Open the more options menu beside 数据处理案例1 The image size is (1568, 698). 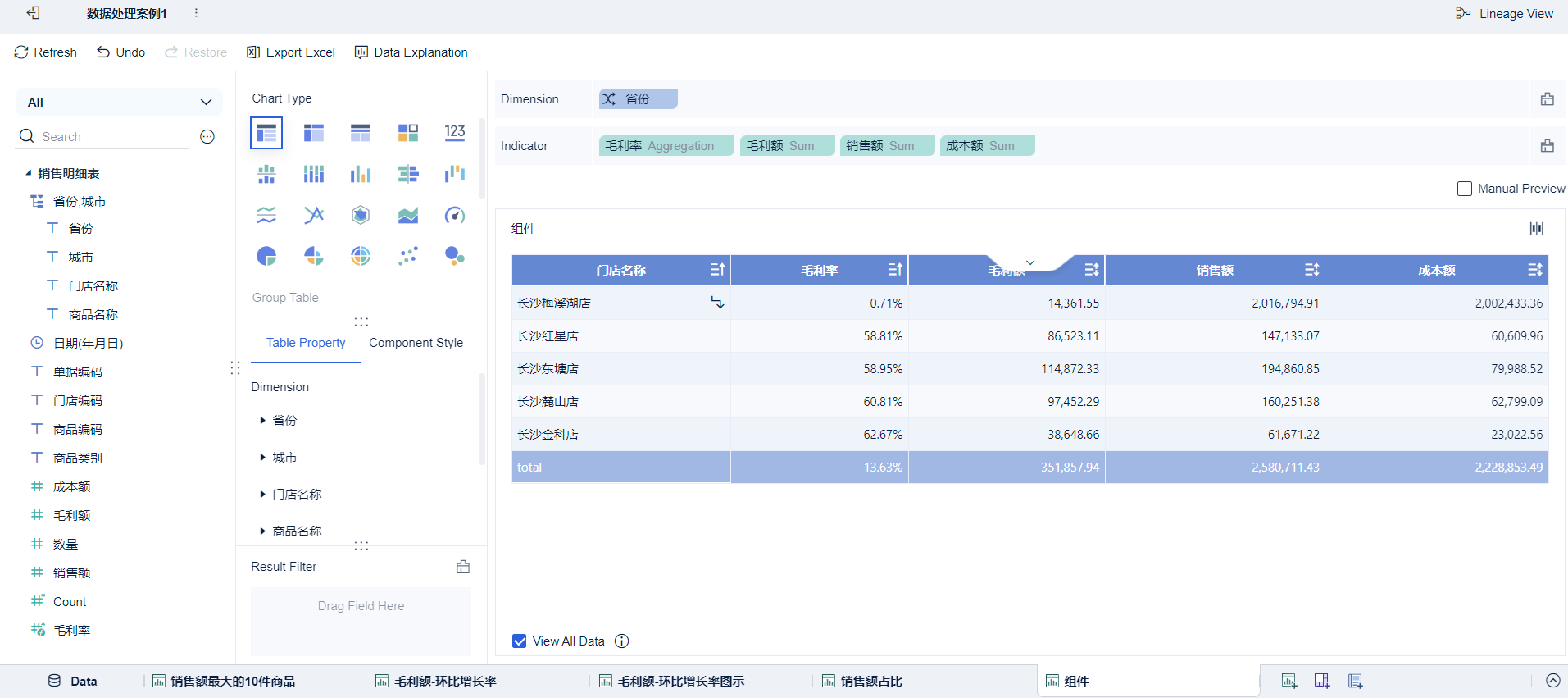pyautogui.click(x=196, y=13)
